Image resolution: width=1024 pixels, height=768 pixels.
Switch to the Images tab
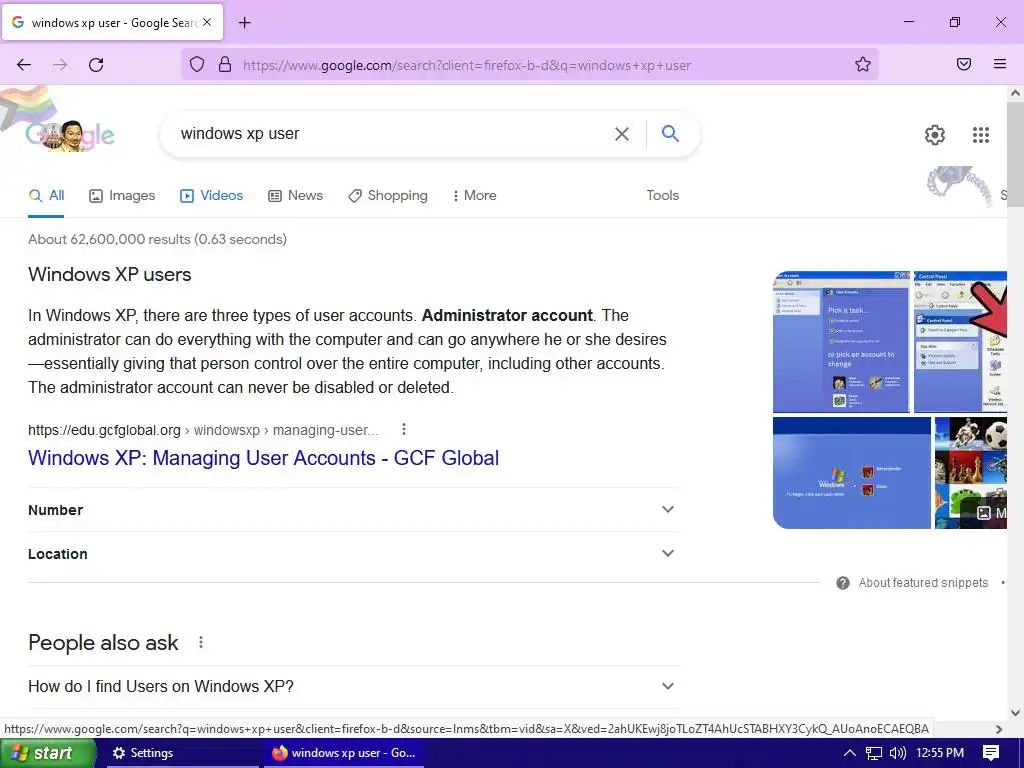point(122,195)
